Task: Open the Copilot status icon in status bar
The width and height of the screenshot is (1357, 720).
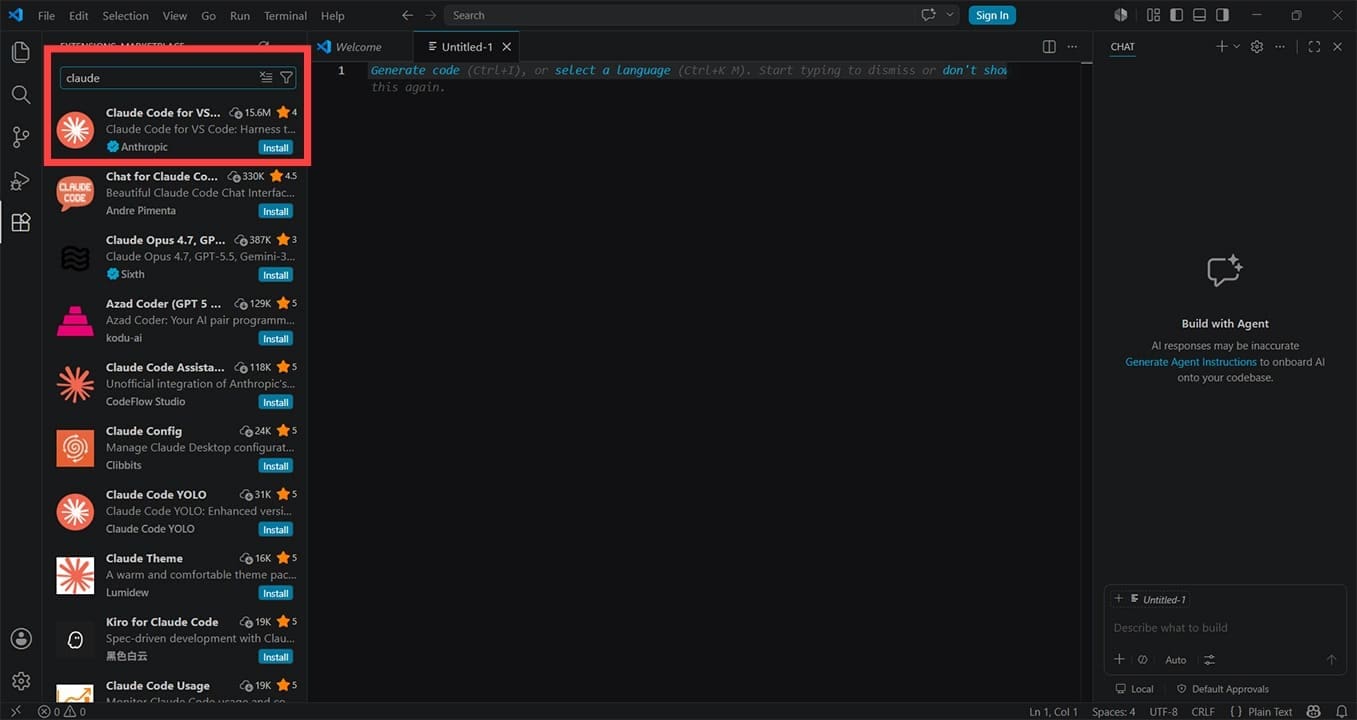Action: (1313, 711)
